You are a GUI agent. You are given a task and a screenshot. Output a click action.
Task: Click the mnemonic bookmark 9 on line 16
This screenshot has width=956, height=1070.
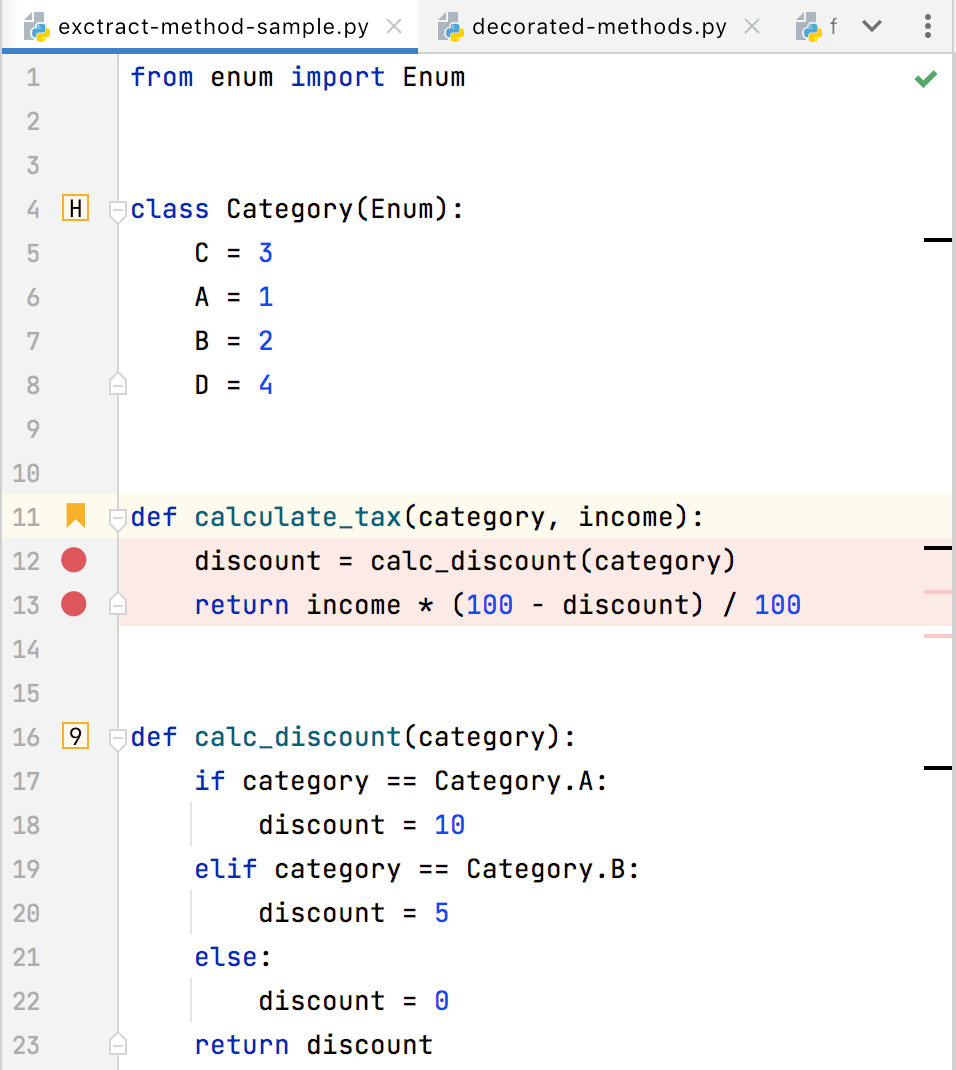[x=76, y=736]
